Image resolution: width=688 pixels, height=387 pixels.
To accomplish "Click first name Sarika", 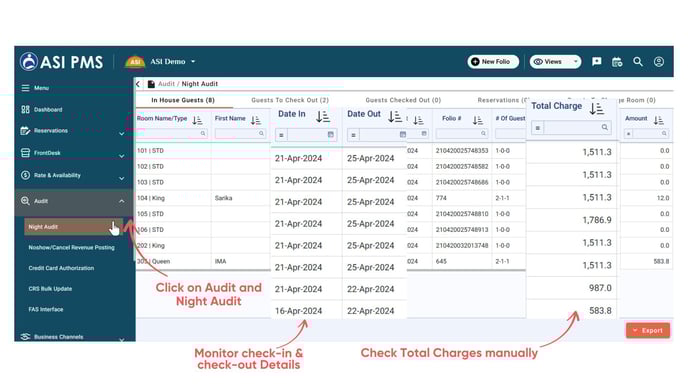I will pos(223,198).
